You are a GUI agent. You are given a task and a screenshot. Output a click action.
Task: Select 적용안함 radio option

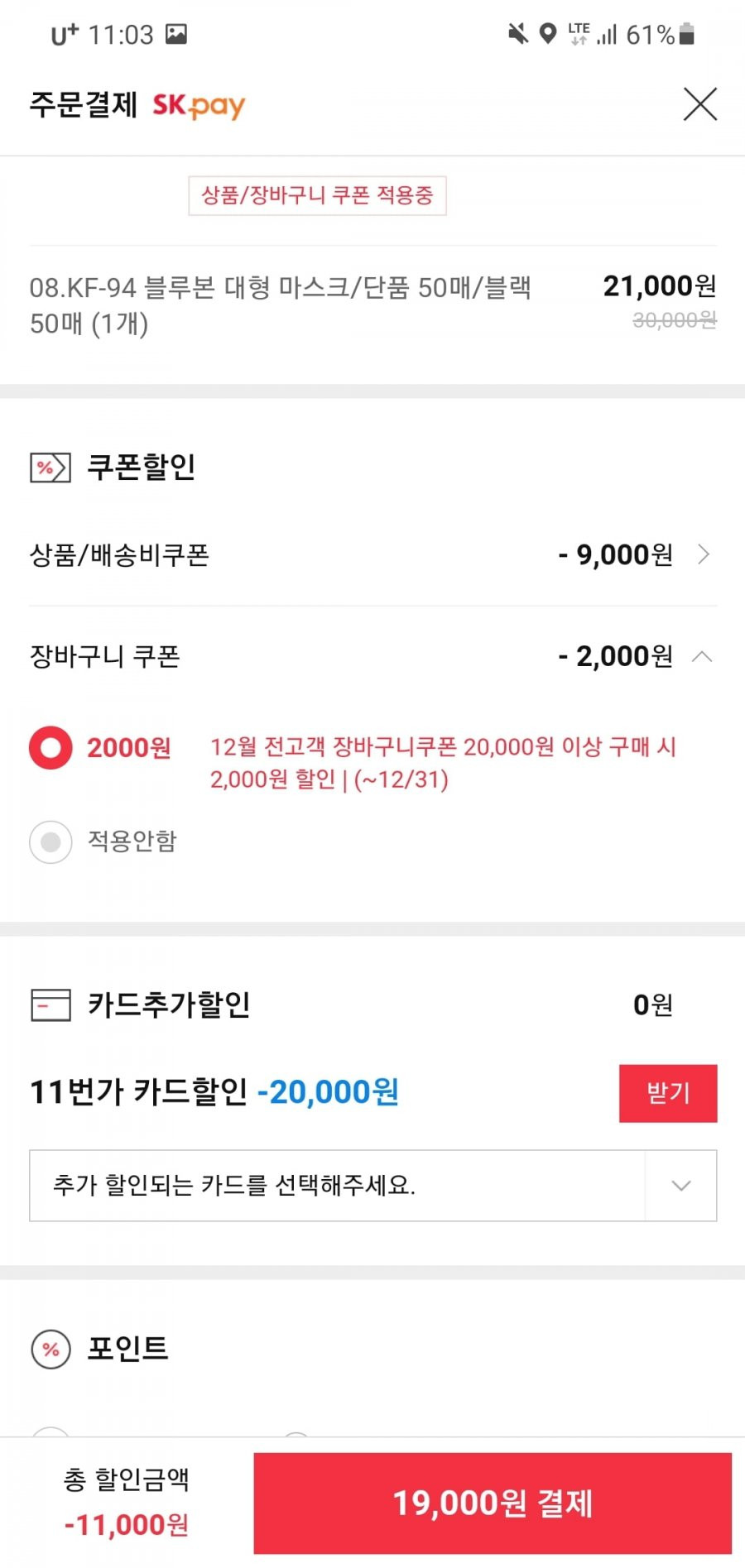pyautogui.click(x=50, y=842)
